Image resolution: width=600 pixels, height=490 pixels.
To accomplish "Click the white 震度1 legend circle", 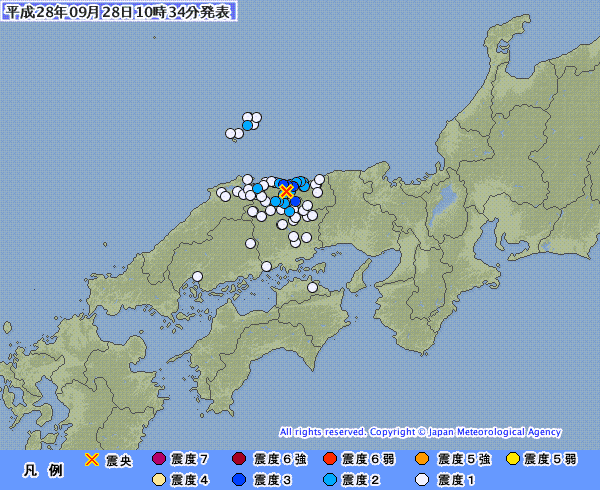I will tap(422, 480).
